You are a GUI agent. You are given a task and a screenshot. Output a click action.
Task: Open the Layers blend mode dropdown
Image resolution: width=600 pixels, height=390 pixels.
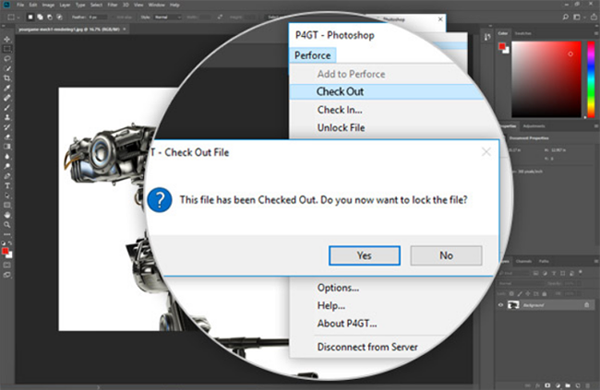pyautogui.click(x=521, y=284)
